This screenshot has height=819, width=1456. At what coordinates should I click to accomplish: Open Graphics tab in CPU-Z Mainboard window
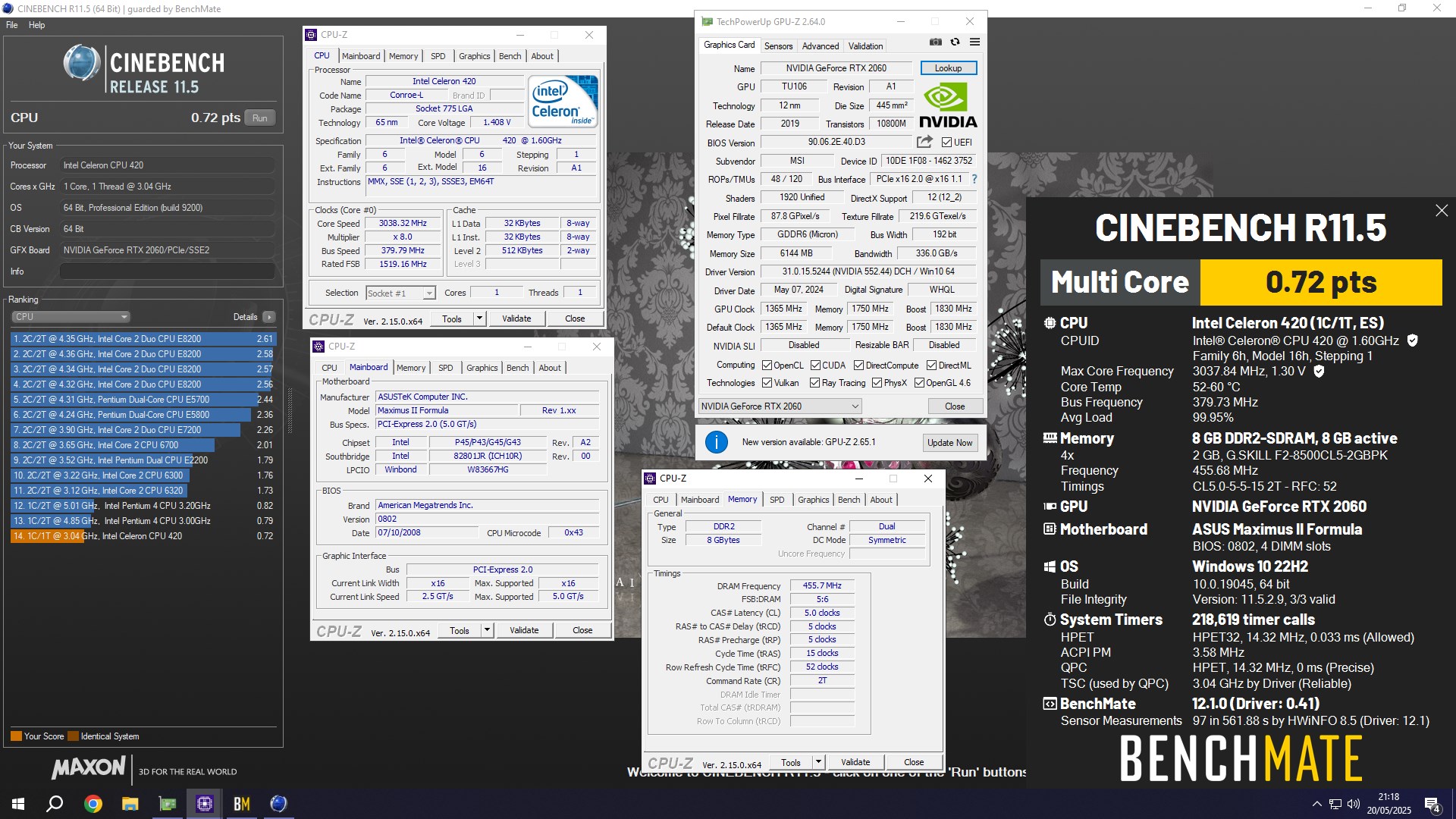(x=482, y=368)
